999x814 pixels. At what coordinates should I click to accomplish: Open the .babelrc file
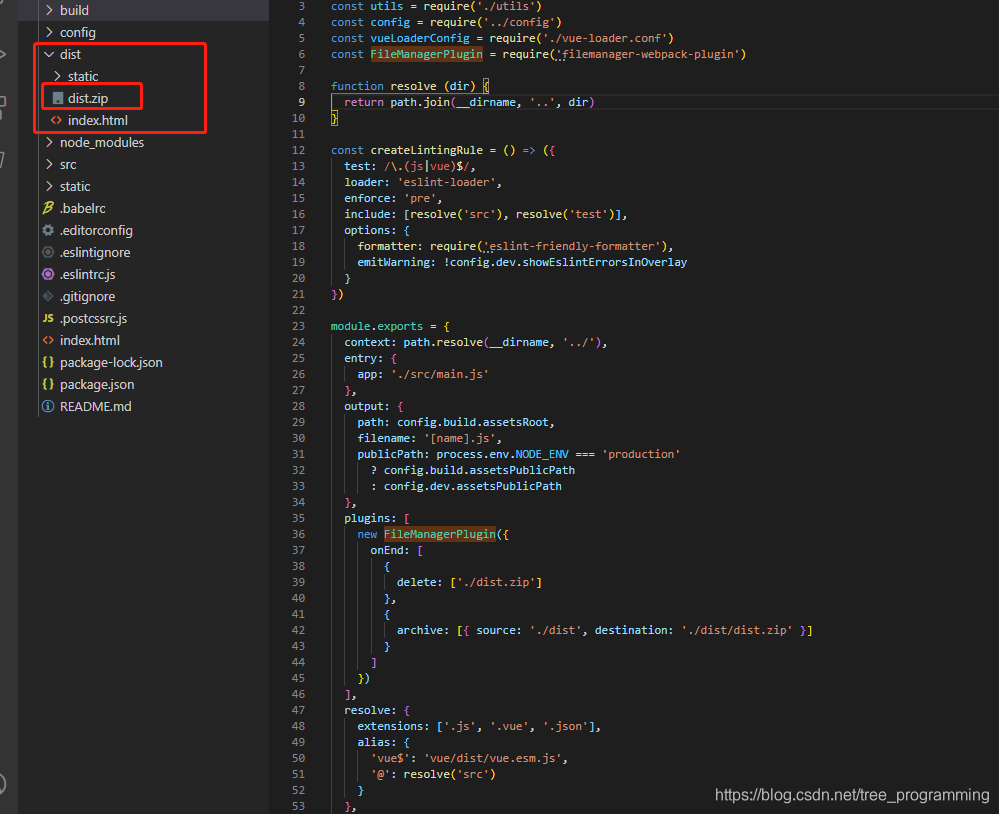click(x=83, y=208)
